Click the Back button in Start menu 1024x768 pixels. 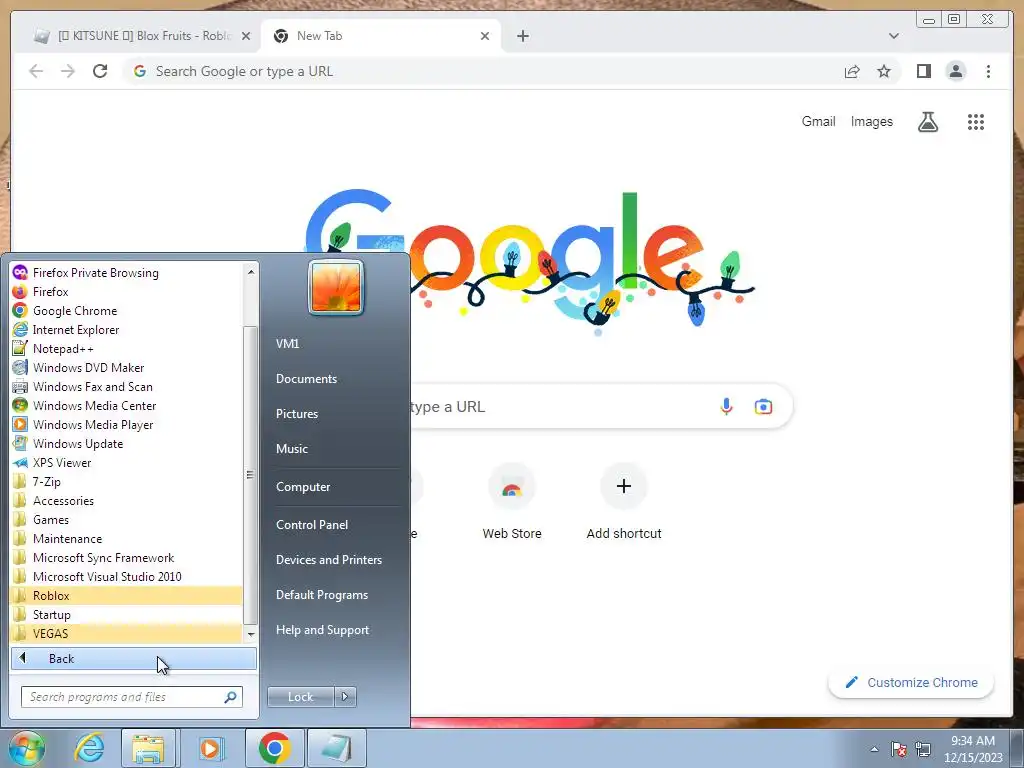click(x=134, y=659)
